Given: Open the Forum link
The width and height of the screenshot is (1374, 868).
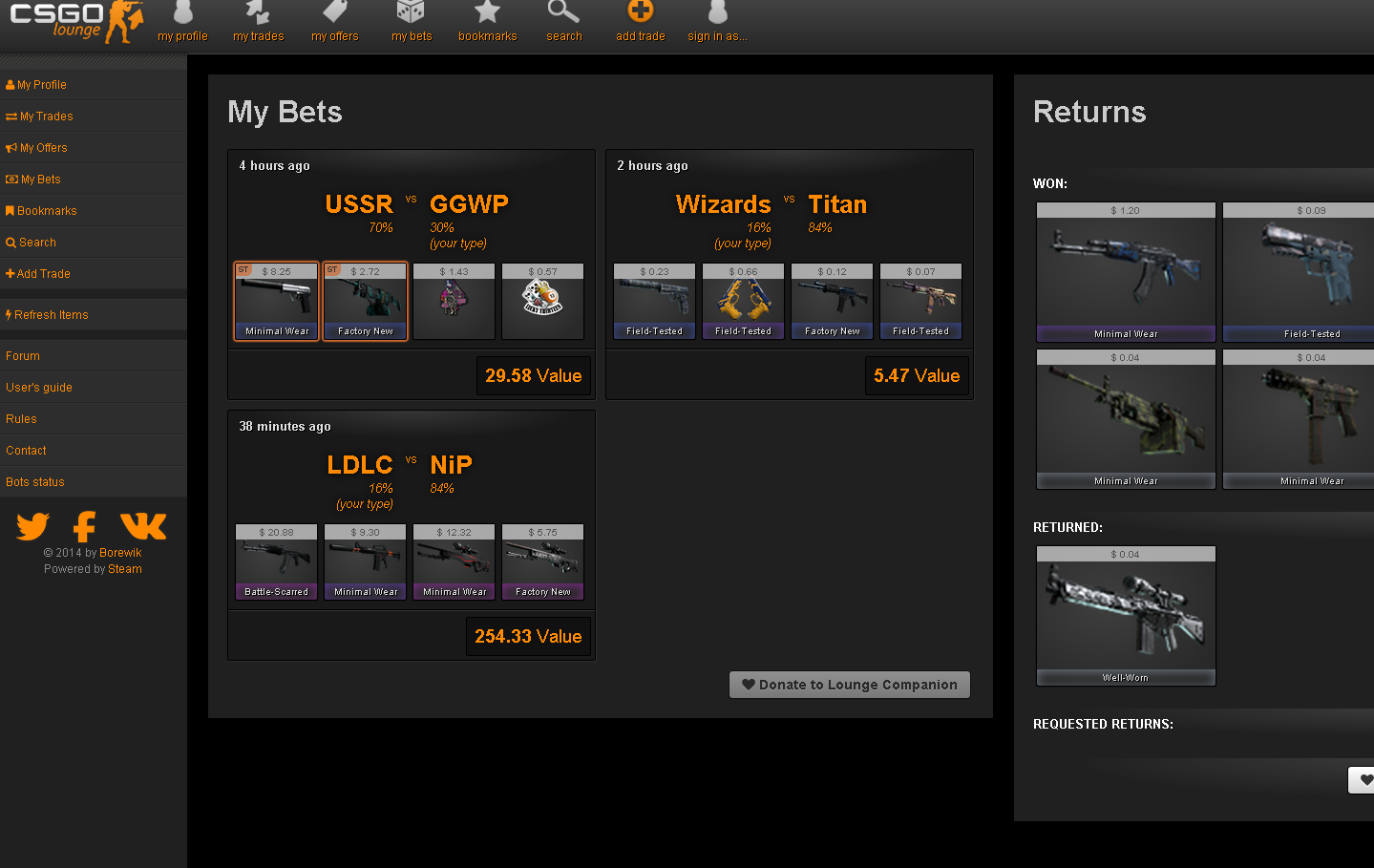Looking at the screenshot, I should pos(94,356).
